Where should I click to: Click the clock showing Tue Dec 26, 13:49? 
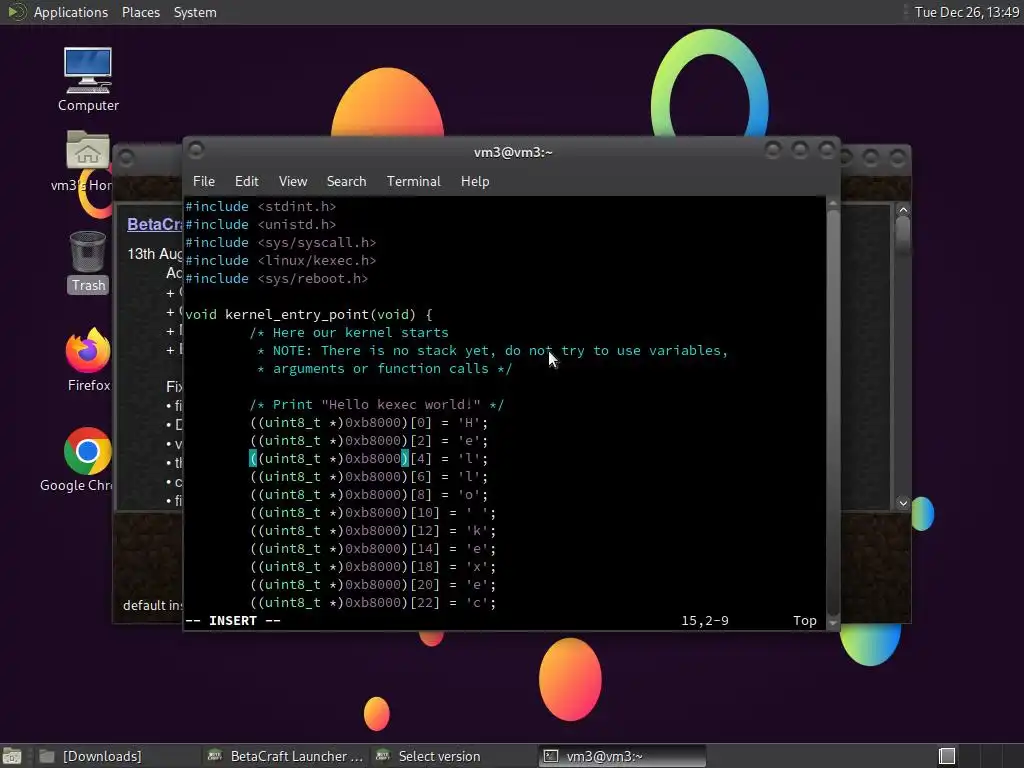967,12
